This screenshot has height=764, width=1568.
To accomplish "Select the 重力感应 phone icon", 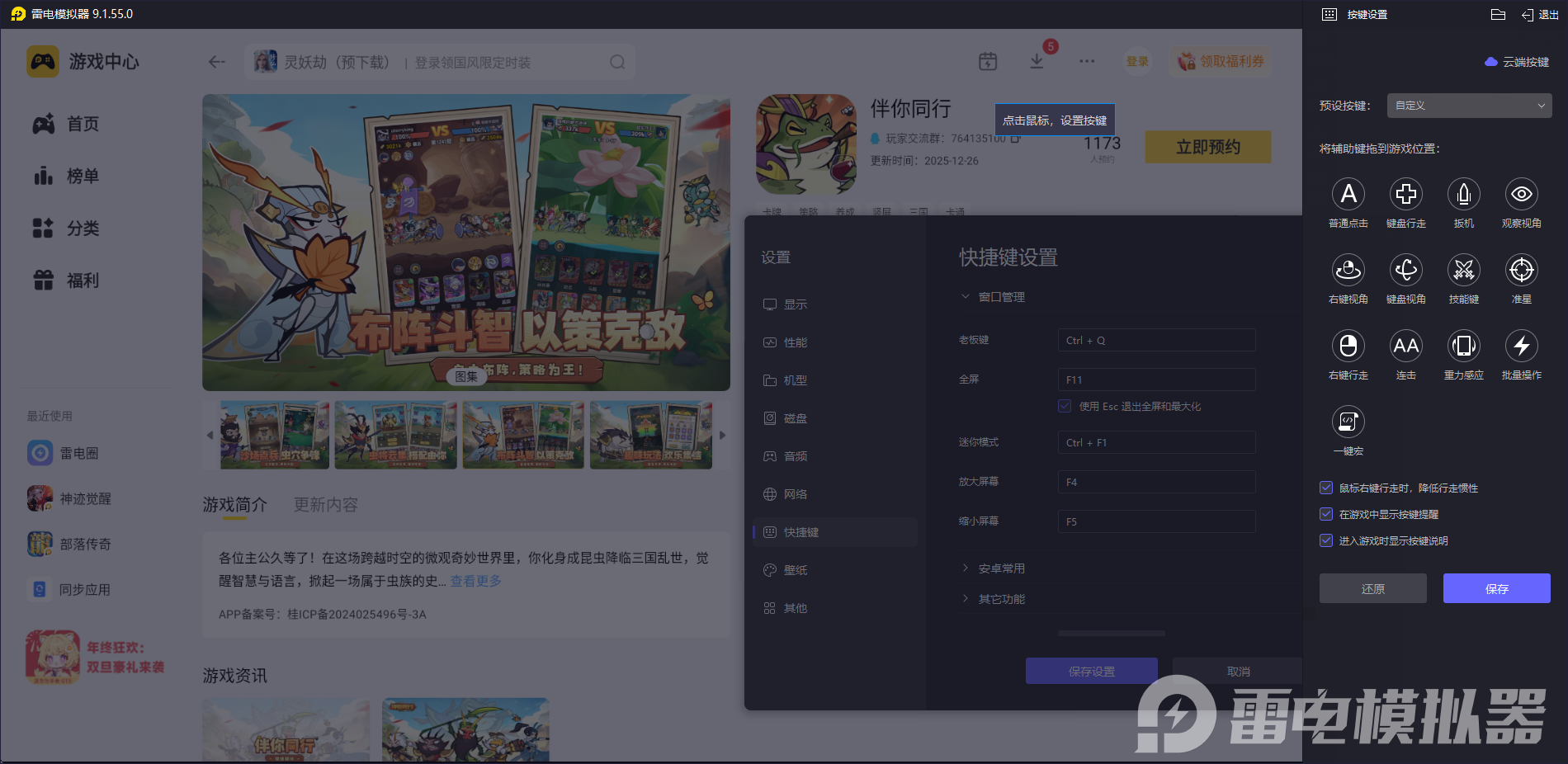I will click(1464, 346).
